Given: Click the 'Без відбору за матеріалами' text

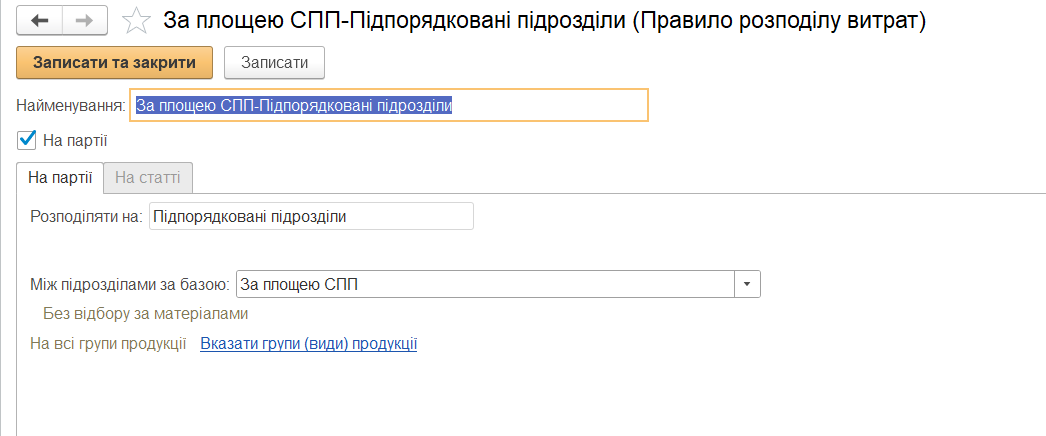Looking at the screenshot, I should [146, 313].
